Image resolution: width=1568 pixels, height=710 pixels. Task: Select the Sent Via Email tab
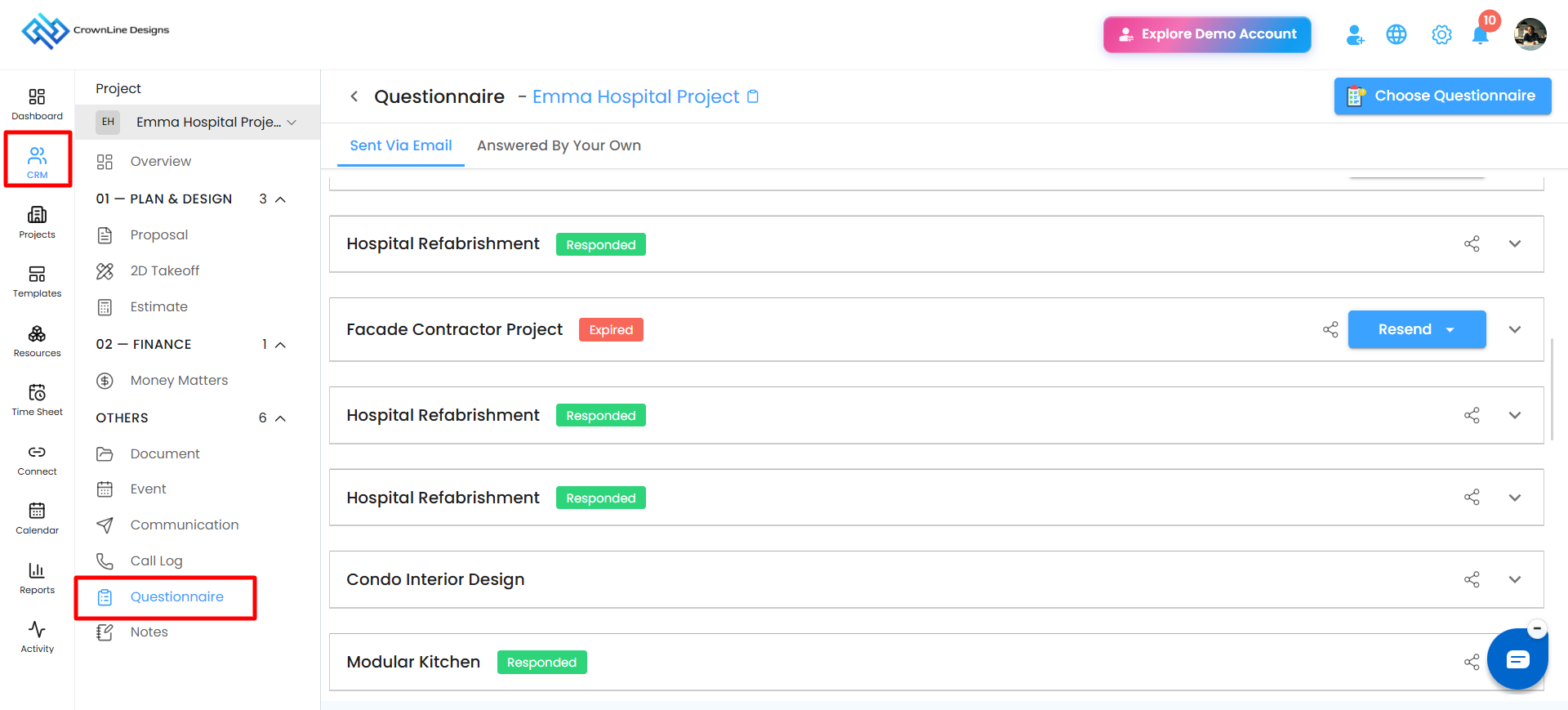pyautogui.click(x=401, y=145)
